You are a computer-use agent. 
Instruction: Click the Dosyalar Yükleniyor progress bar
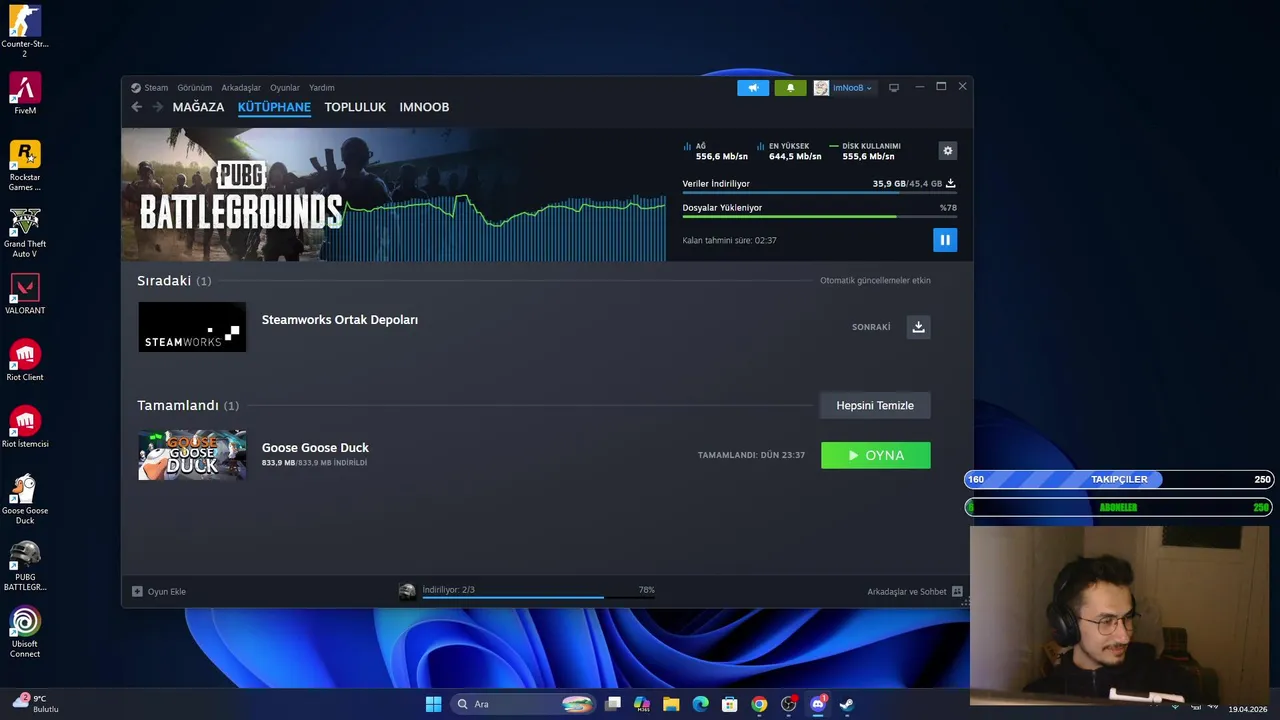pos(818,216)
